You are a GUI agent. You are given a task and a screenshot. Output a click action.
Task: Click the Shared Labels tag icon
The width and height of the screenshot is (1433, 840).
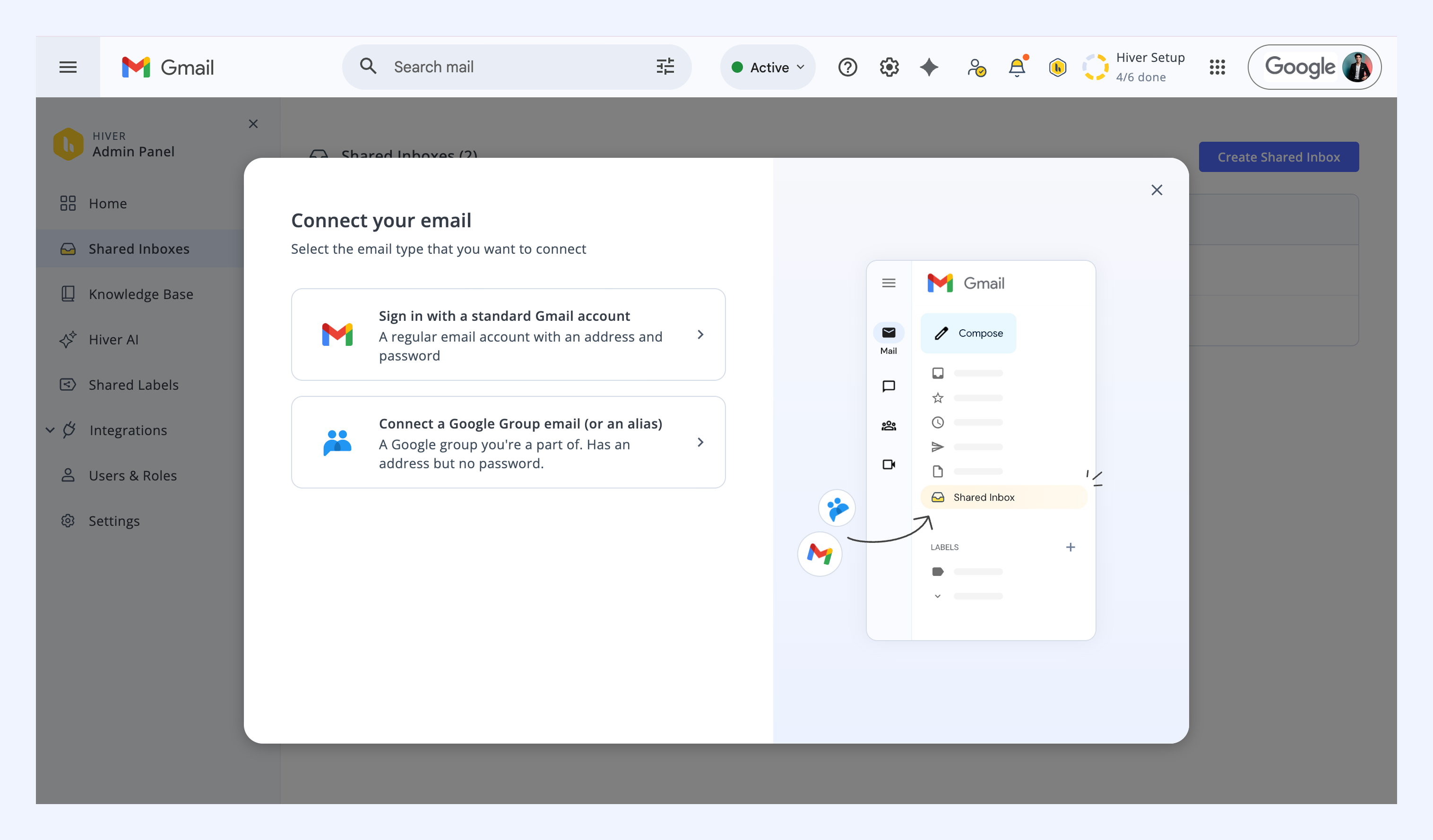point(68,385)
